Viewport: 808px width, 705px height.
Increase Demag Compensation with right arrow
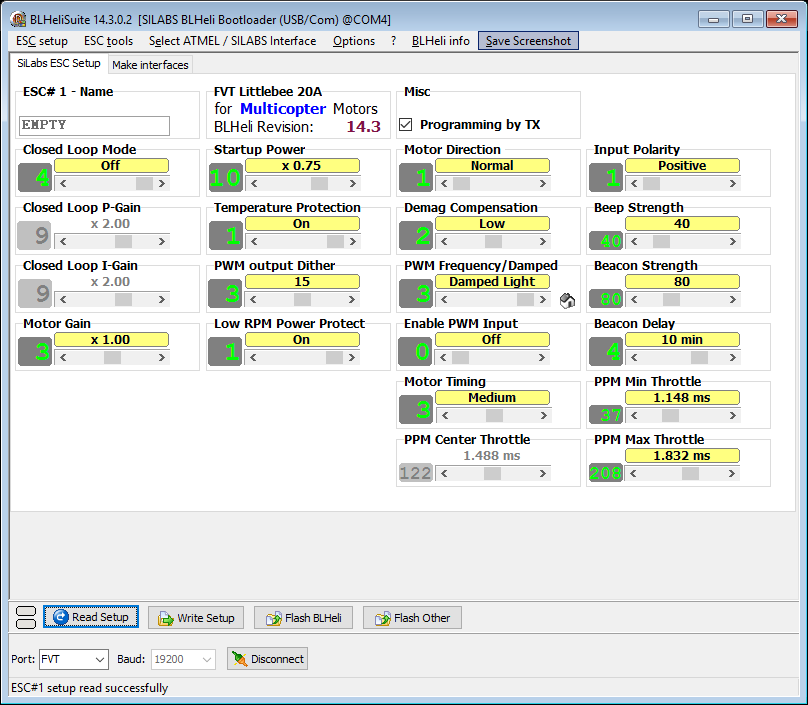[543, 241]
